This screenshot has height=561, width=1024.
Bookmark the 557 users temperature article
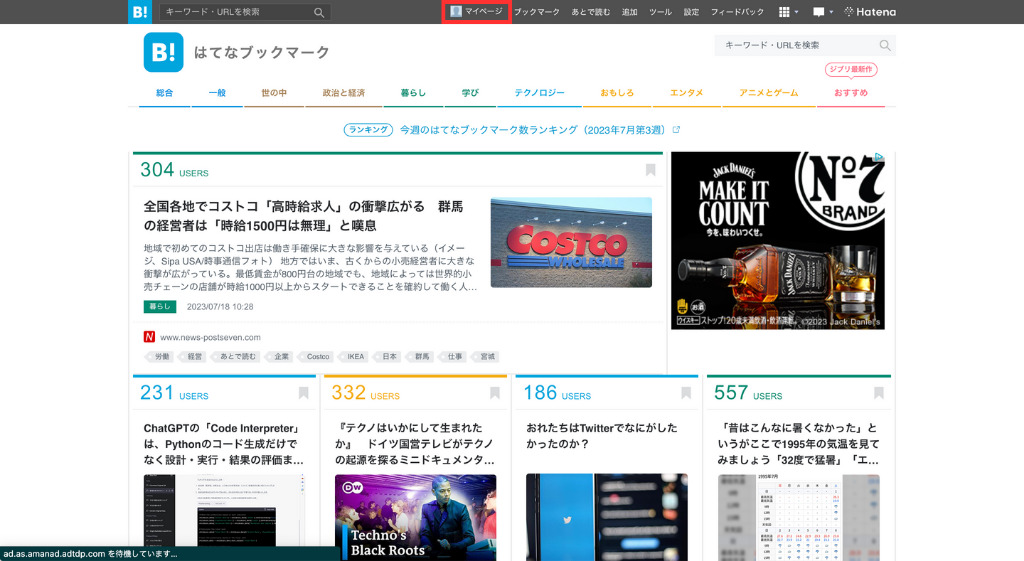(x=879, y=393)
